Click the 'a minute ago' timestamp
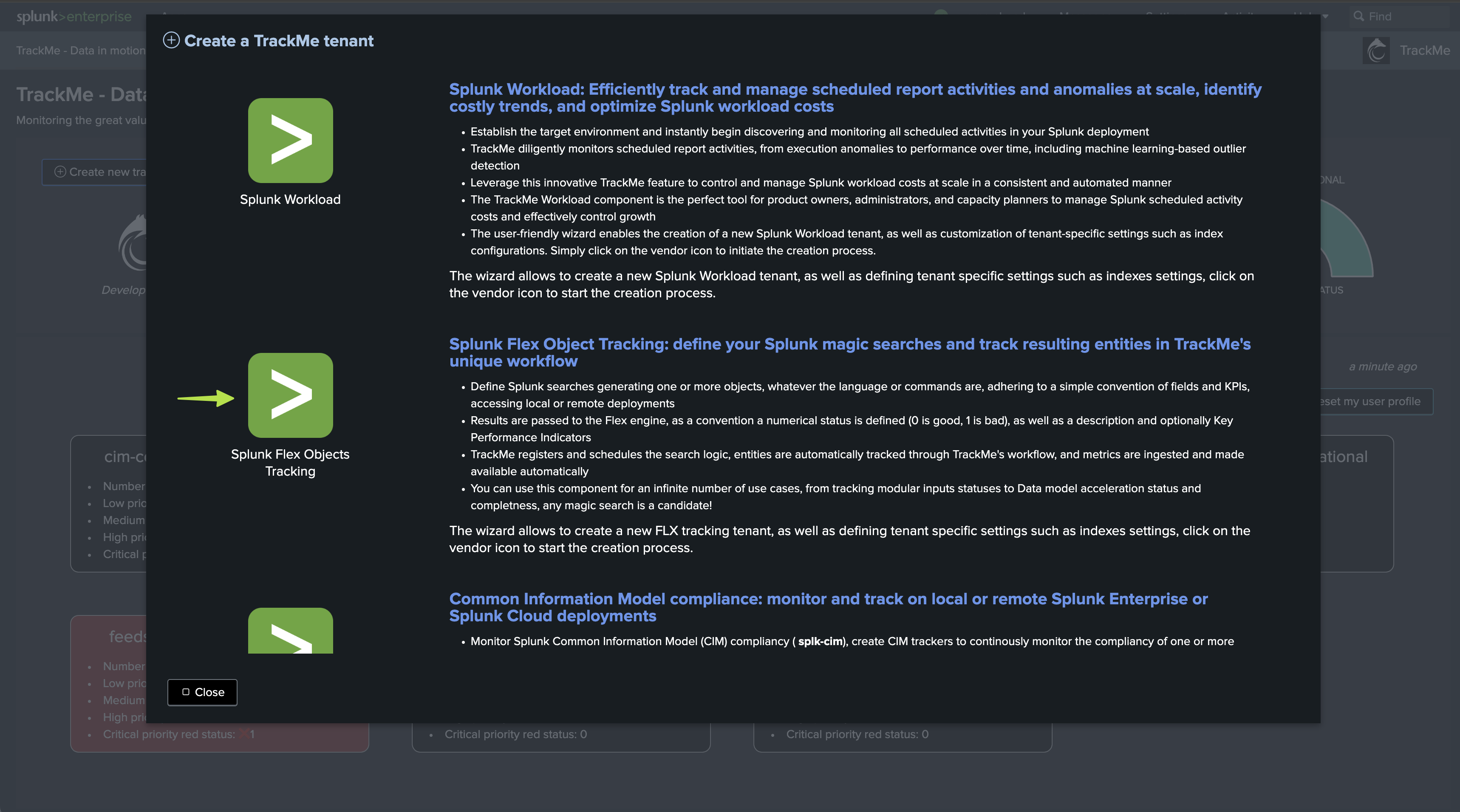This screenshot has width=1460, height=812. [1382, 367]
